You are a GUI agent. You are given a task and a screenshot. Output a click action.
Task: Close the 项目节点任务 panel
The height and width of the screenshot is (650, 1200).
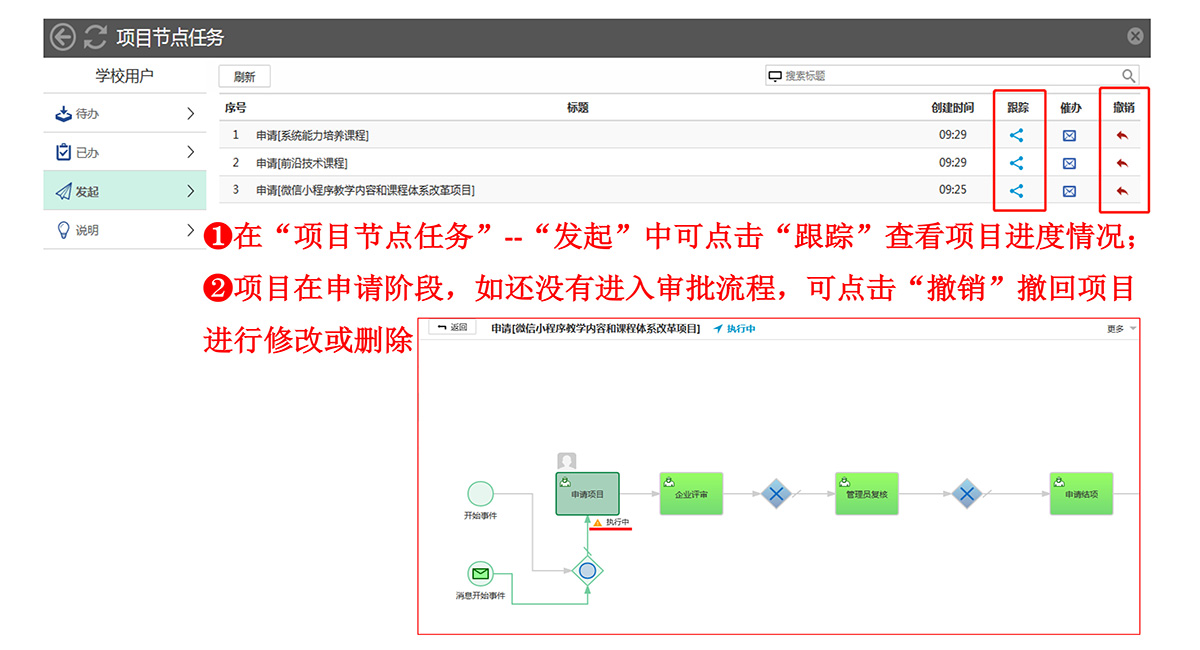click(1135, 37)
